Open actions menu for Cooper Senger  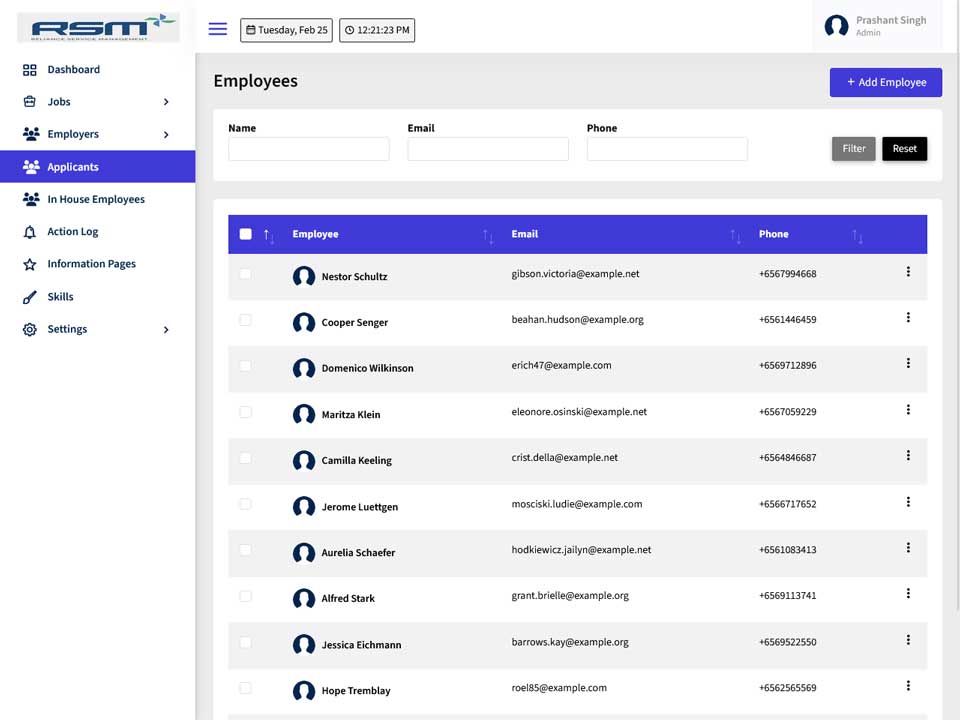point(908,317)
